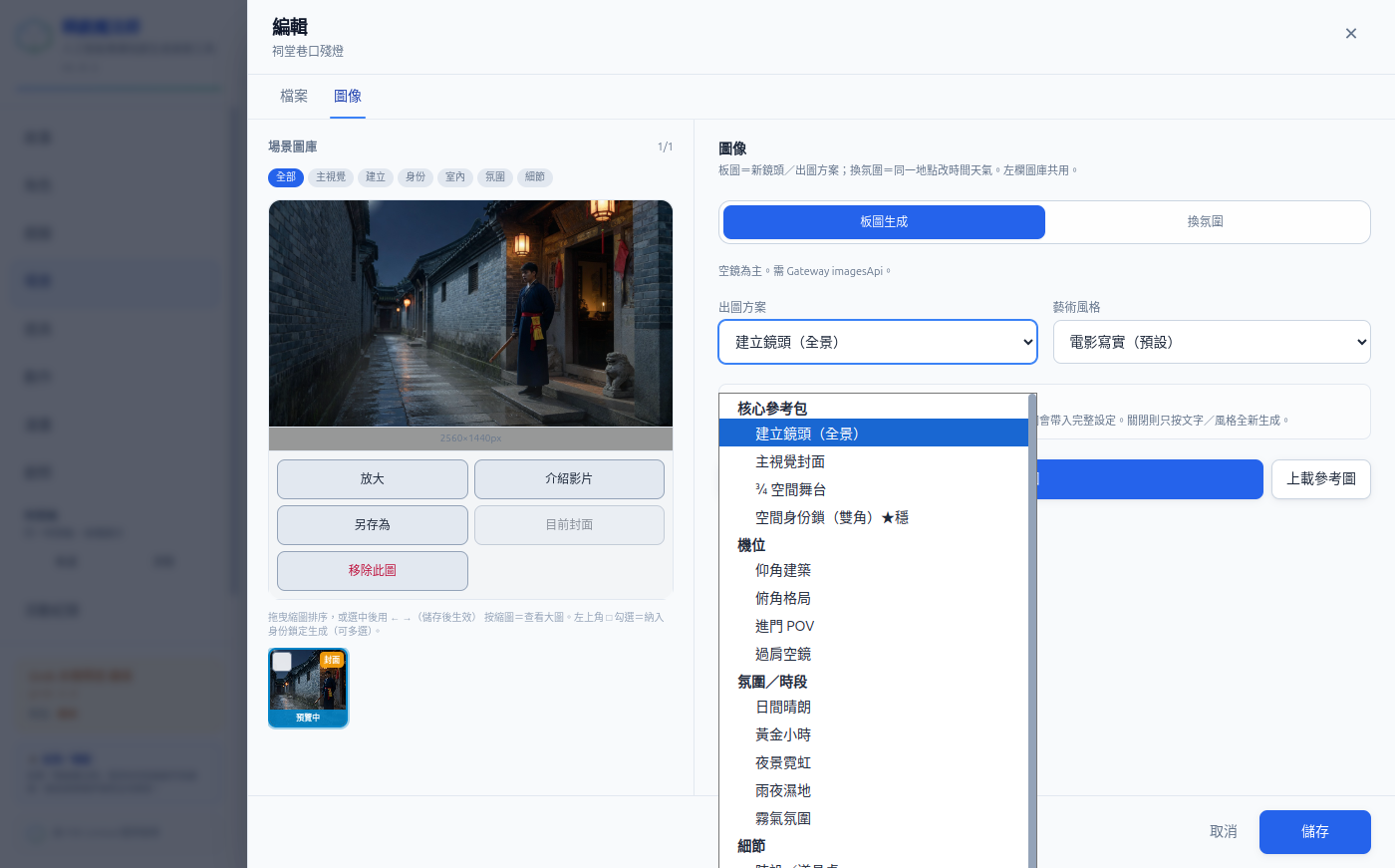Choose 雨夜濕地 option
This screenshot has height=868, width=1395.
pos(874,790)
